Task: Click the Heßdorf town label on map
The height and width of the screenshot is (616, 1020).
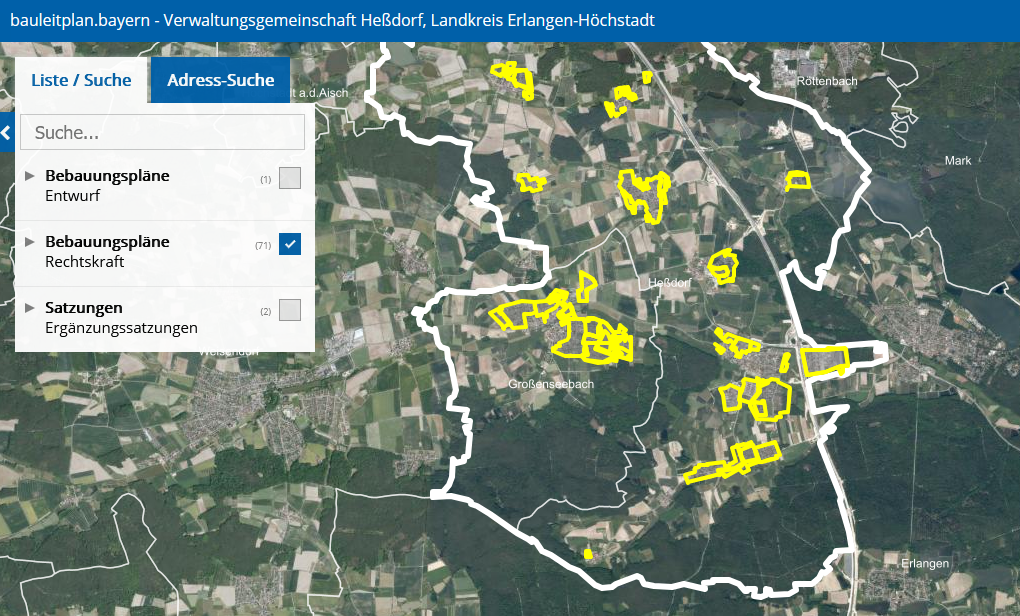Action: pos(670,283)
